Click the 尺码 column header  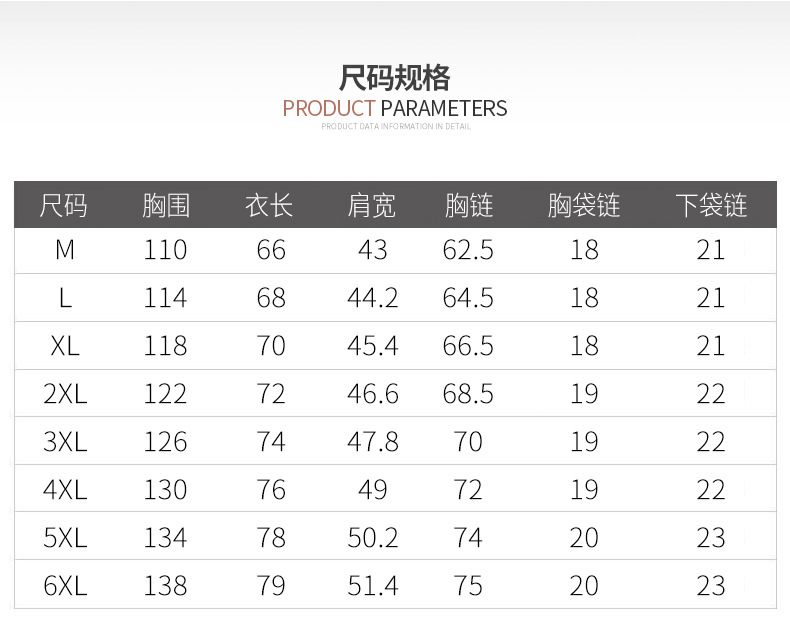[x=64, y=206]
